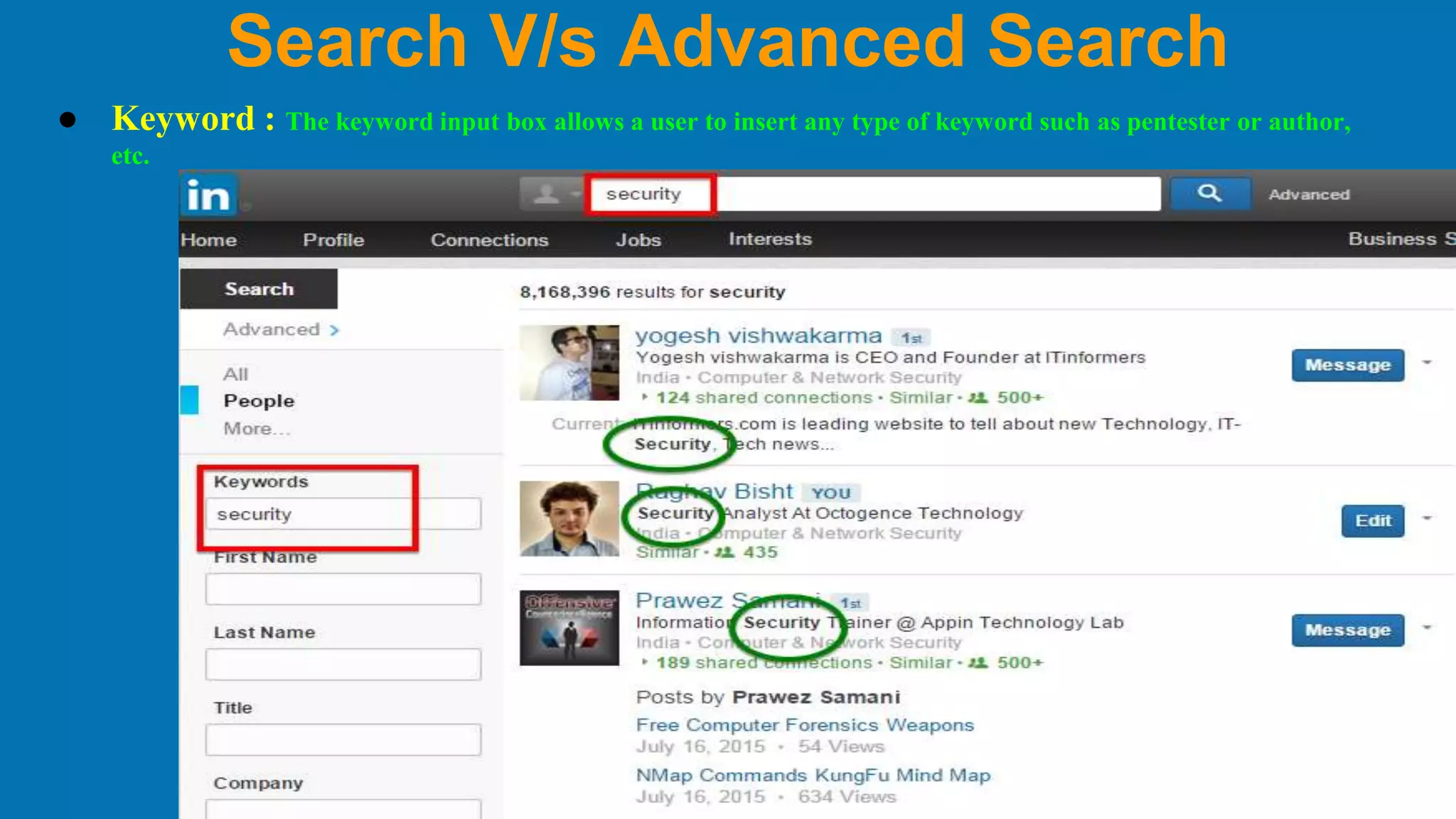Open the Jobs menu item
This screenshot has width=1456, height=819.
(638, 240)
